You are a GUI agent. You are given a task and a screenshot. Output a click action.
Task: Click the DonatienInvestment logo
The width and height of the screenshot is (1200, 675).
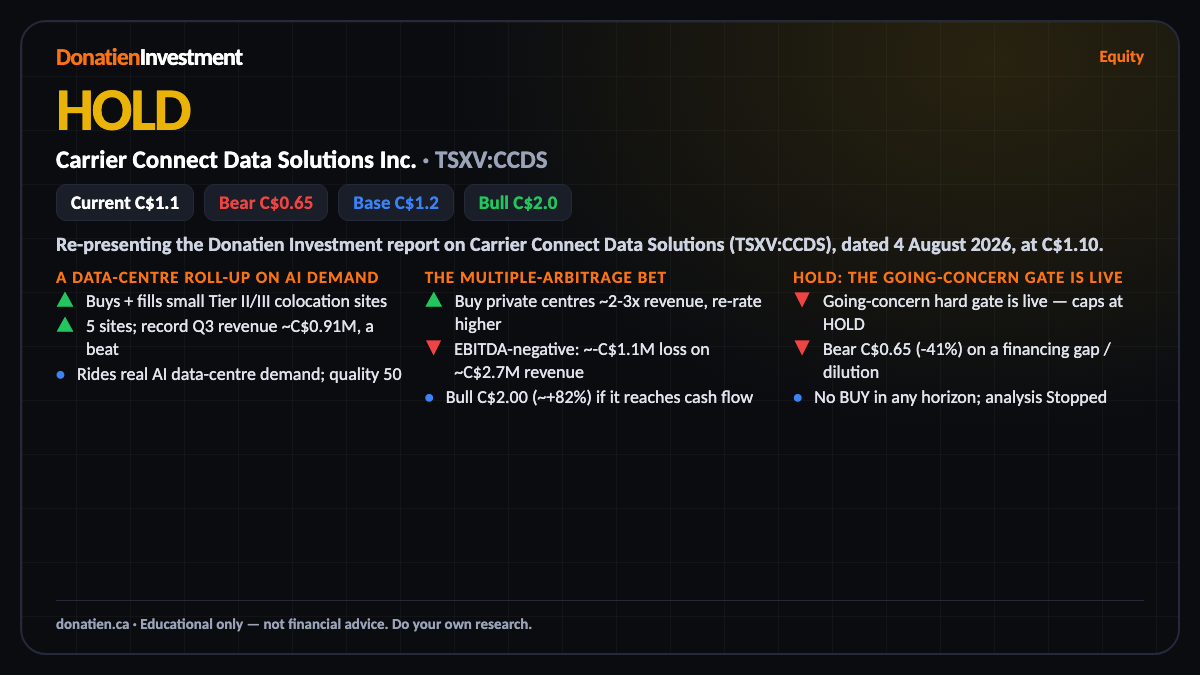click(149, 57)
